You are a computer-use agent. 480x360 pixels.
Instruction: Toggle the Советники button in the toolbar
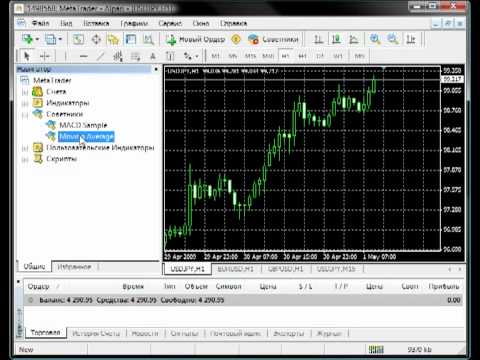pyautogui.click(x=273, y=39)
